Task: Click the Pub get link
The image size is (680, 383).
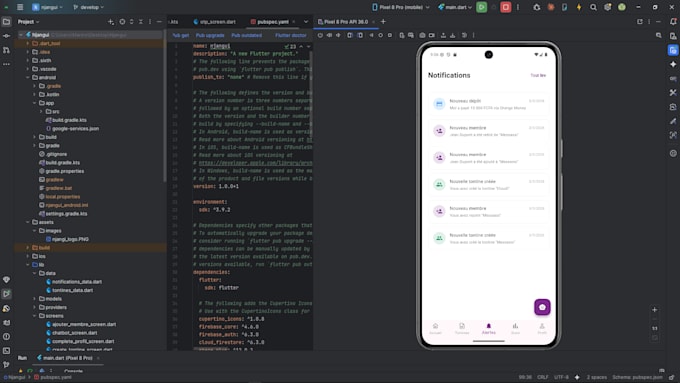Action: point(181,36)
